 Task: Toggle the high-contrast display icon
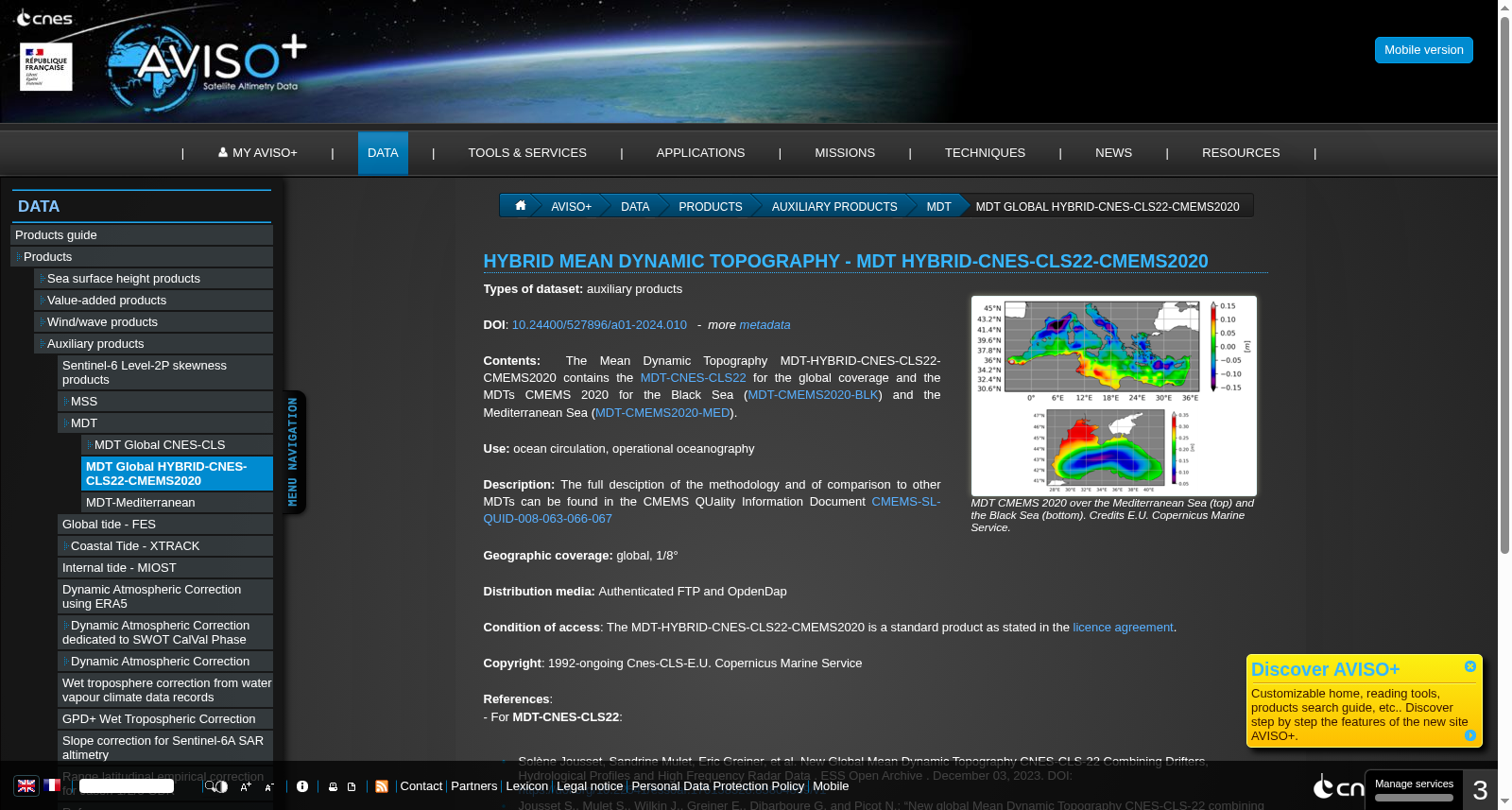point(222,786)
